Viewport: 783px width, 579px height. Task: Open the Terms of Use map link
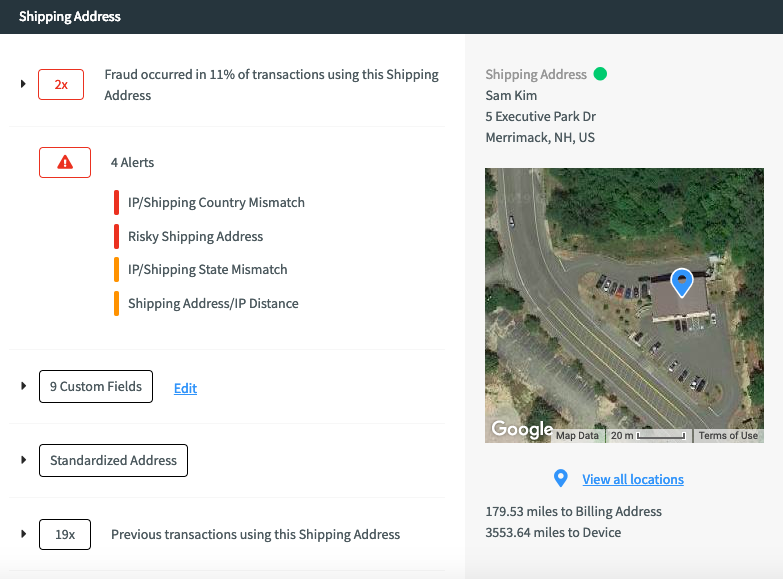click(x=727, y=435)
